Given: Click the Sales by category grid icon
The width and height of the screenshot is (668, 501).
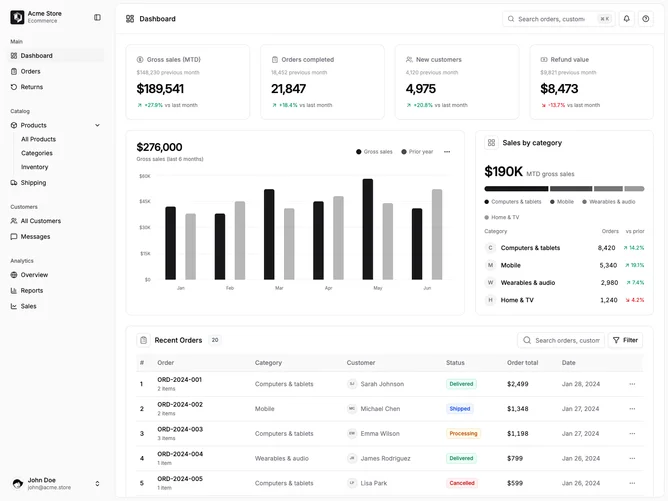Looking at the screenshot, I should point(491,143).
